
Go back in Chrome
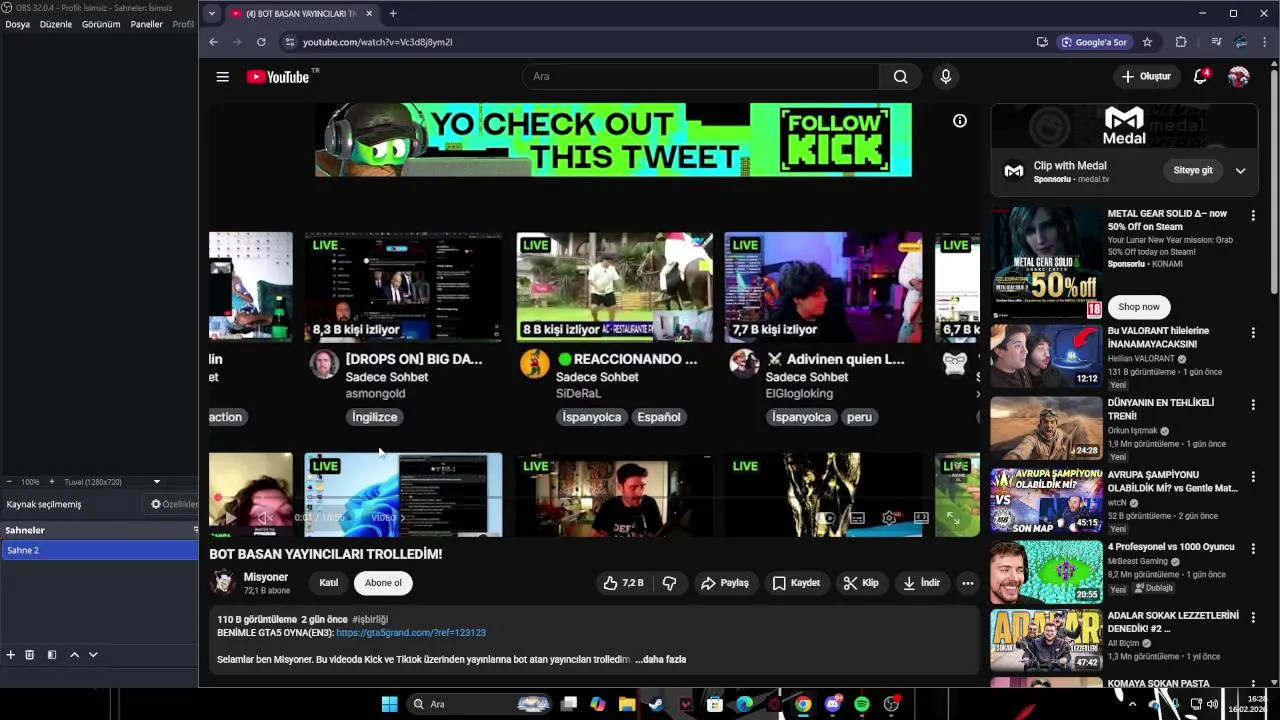213,42
